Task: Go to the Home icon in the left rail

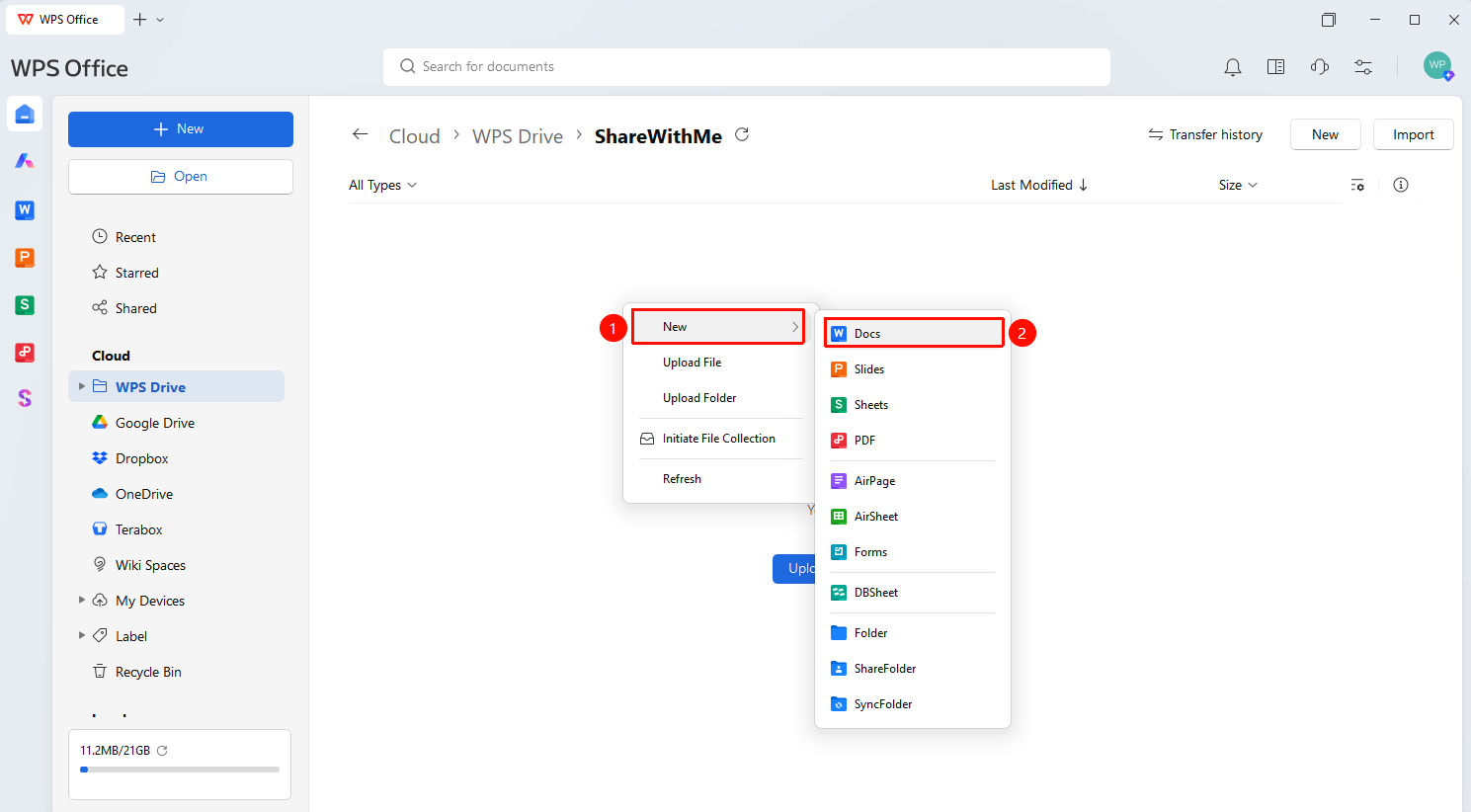Action: (25, 115)
